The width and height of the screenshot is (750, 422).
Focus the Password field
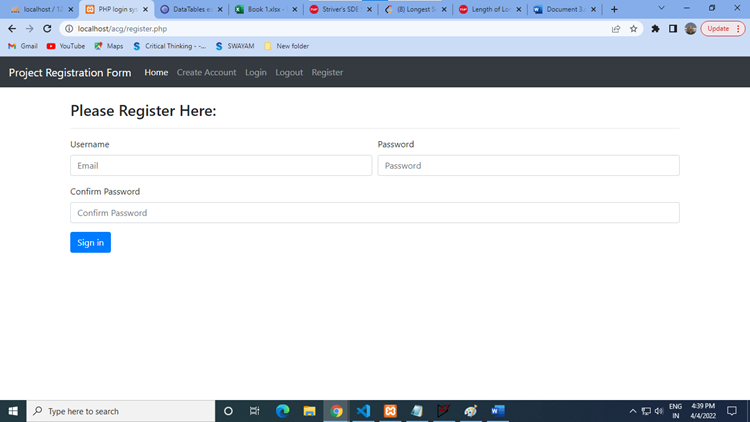point(529,166)
